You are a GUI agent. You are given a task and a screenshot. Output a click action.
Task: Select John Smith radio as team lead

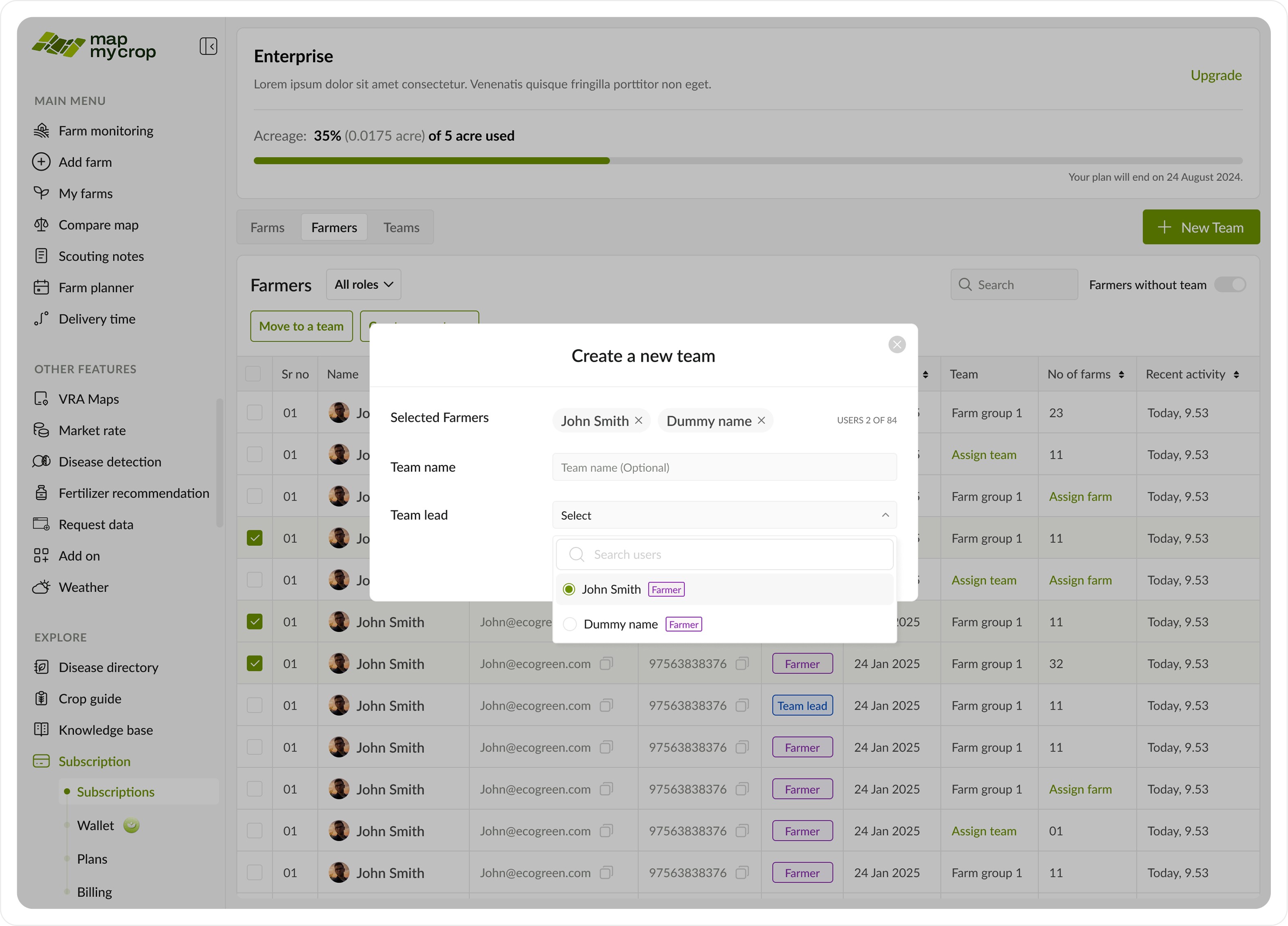(x=569, y=589)
